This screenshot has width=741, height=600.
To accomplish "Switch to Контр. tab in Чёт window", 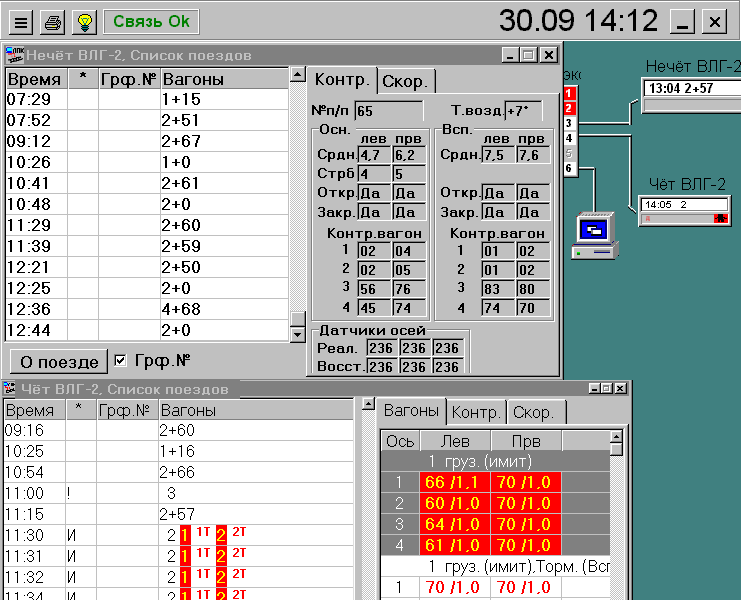I will (x=475, y=412).
